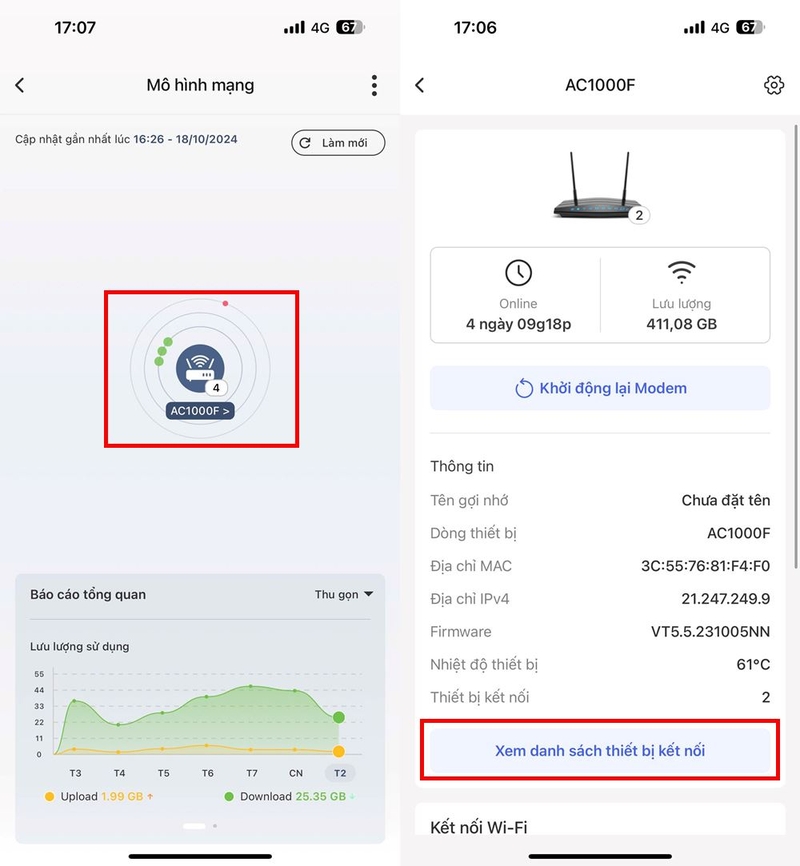Tap Báo cáo tổng quan heading
Viewport: 800px width, 866px height.
point(88,595)
